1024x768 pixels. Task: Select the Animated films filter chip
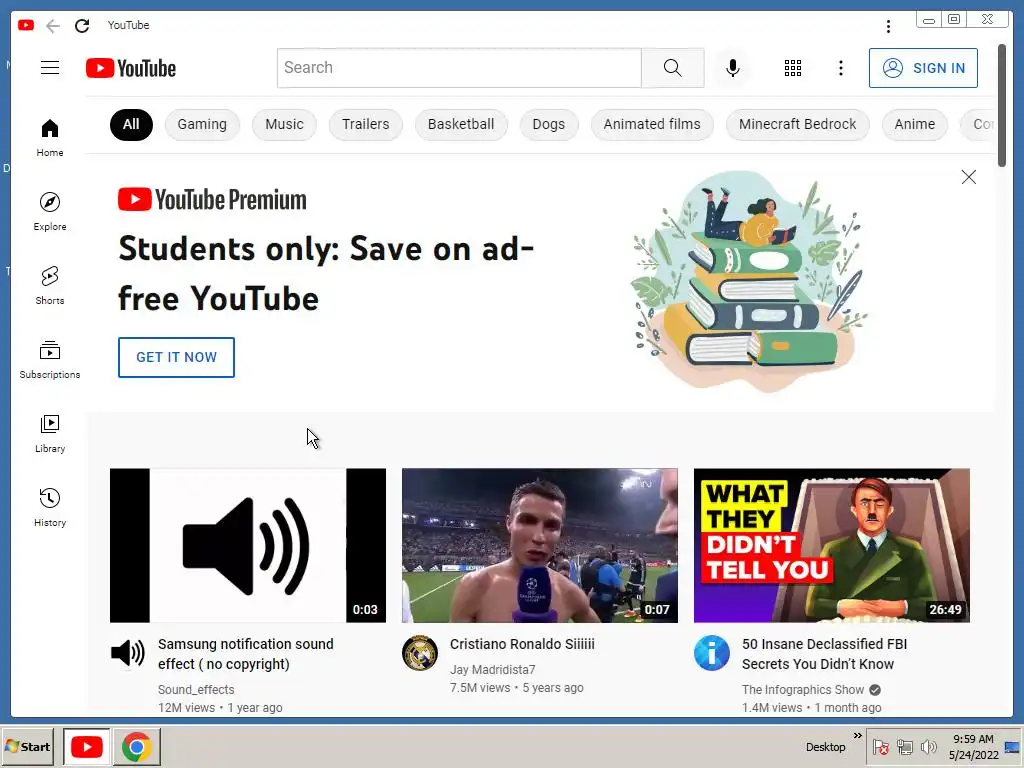652,125
